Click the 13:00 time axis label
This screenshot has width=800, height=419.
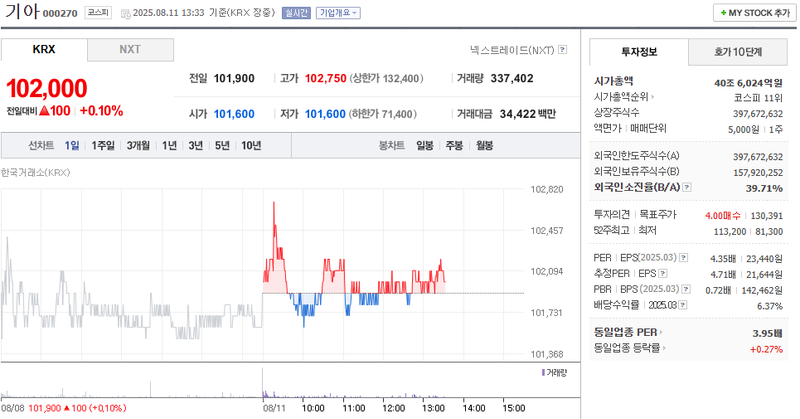point(434,408)
